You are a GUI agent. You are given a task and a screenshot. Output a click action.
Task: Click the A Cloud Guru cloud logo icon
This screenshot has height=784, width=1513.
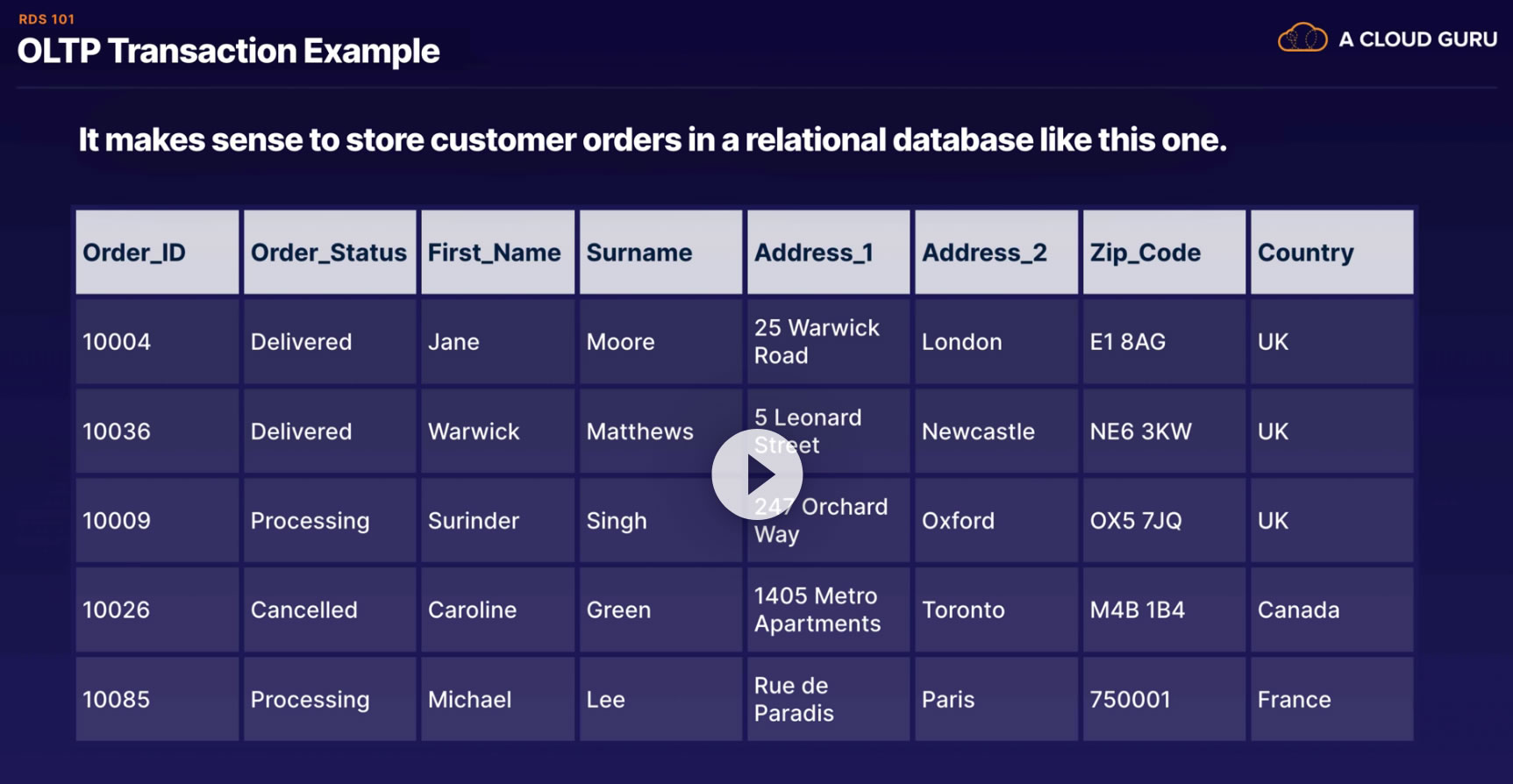1302,39
